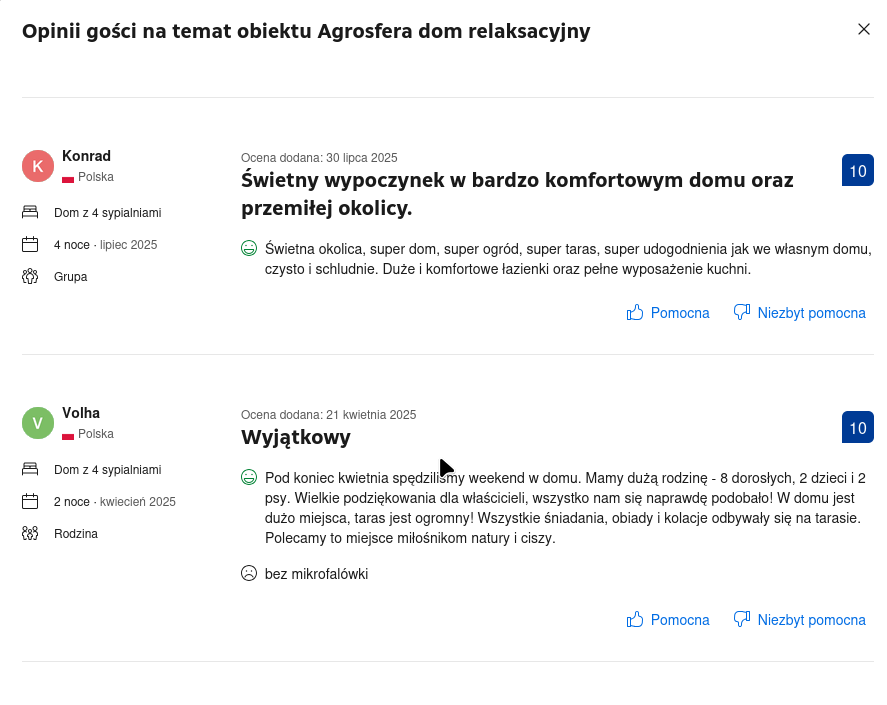This screenshot has width=887, height=705.
Task: Click the Rodzina traveler type icon
Action: (30, 534)
